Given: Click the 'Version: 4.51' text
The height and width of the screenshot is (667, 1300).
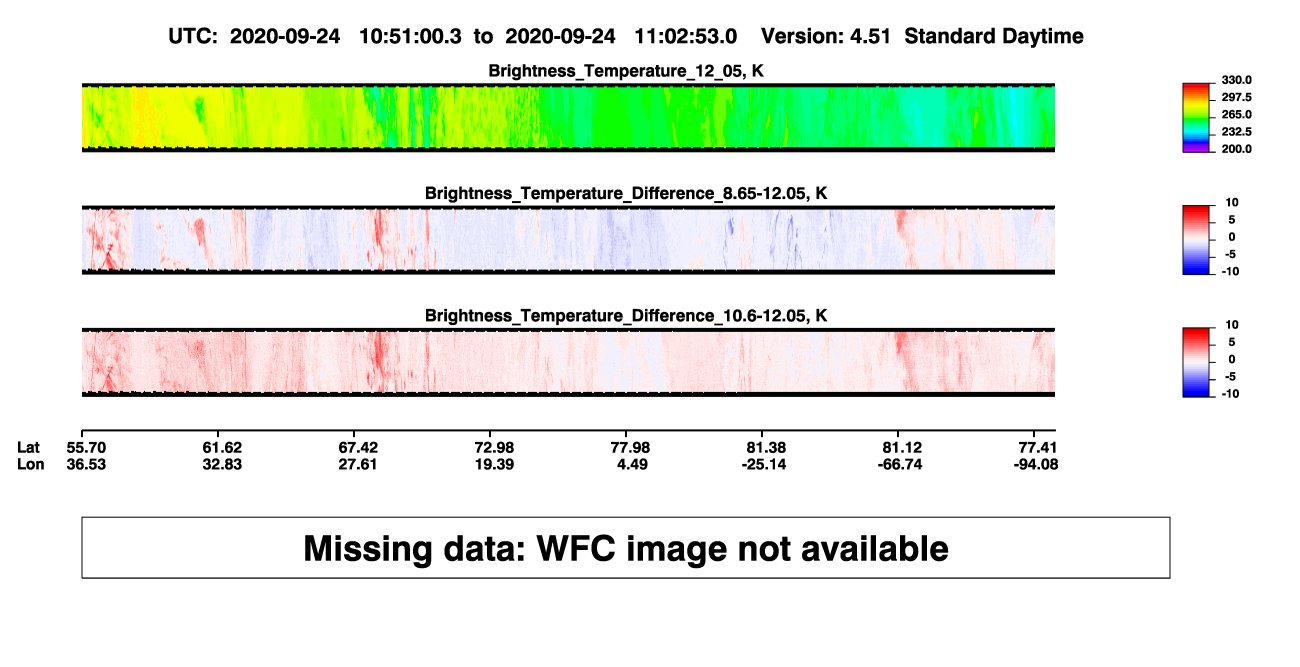Looking at the screenshot, I should click(828, 37).
